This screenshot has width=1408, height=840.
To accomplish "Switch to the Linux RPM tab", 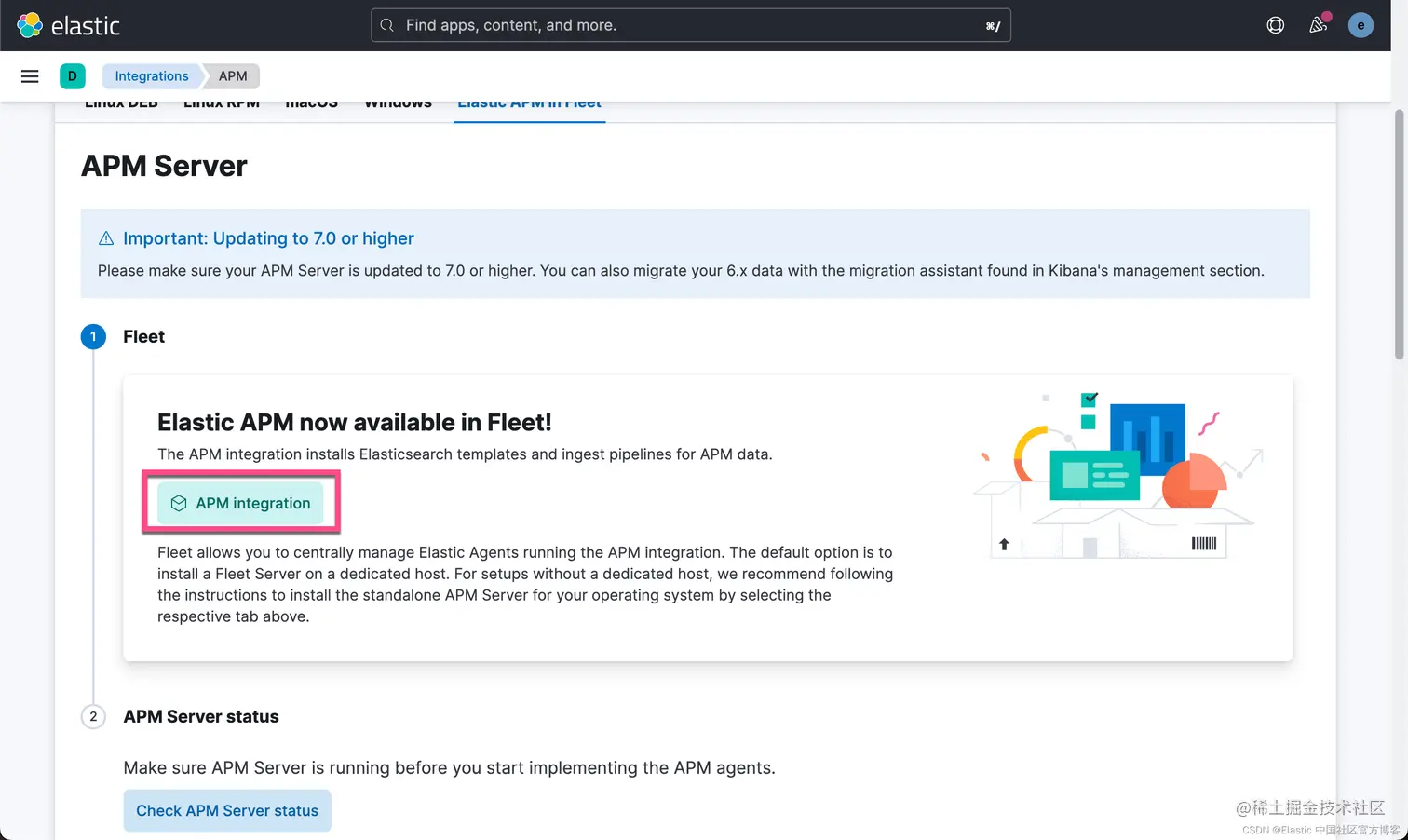I will [x=222, y=104].
